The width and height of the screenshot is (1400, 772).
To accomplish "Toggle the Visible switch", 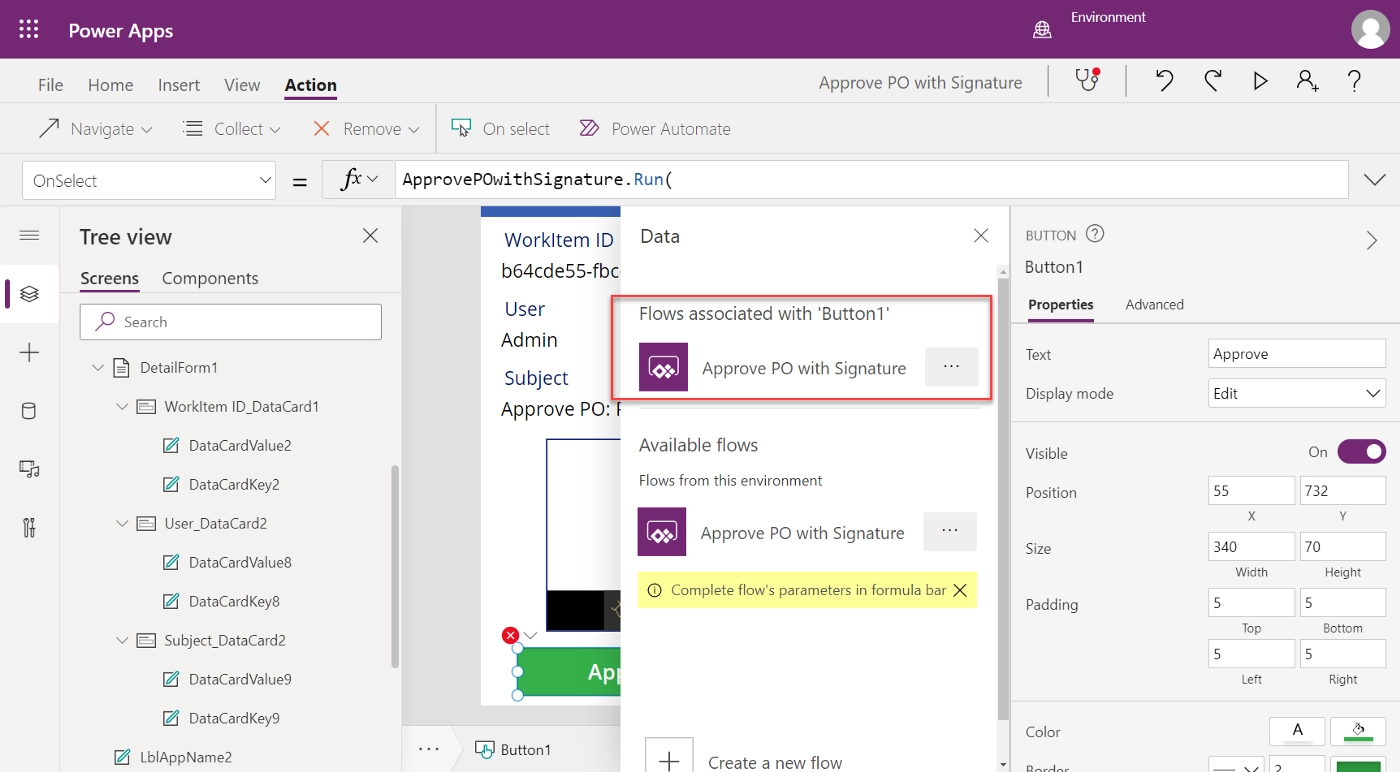I will coord(1361,452).
